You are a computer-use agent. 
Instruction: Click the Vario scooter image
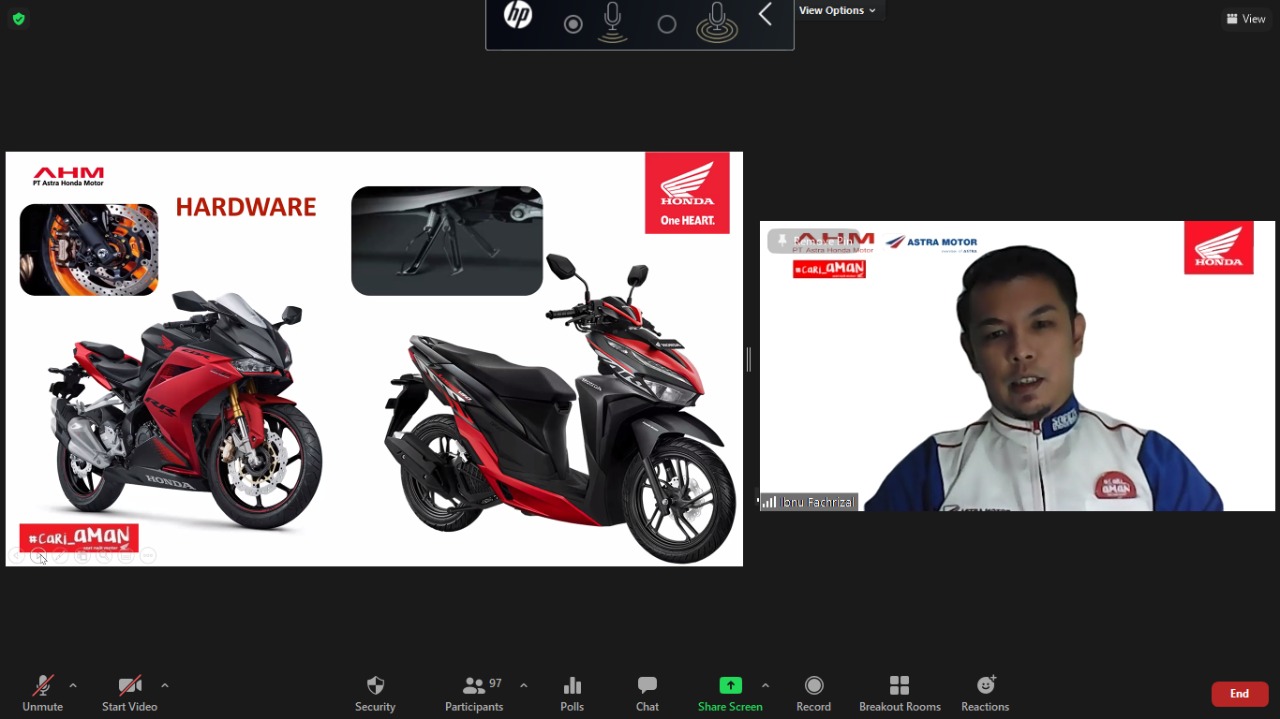(561, 410)
